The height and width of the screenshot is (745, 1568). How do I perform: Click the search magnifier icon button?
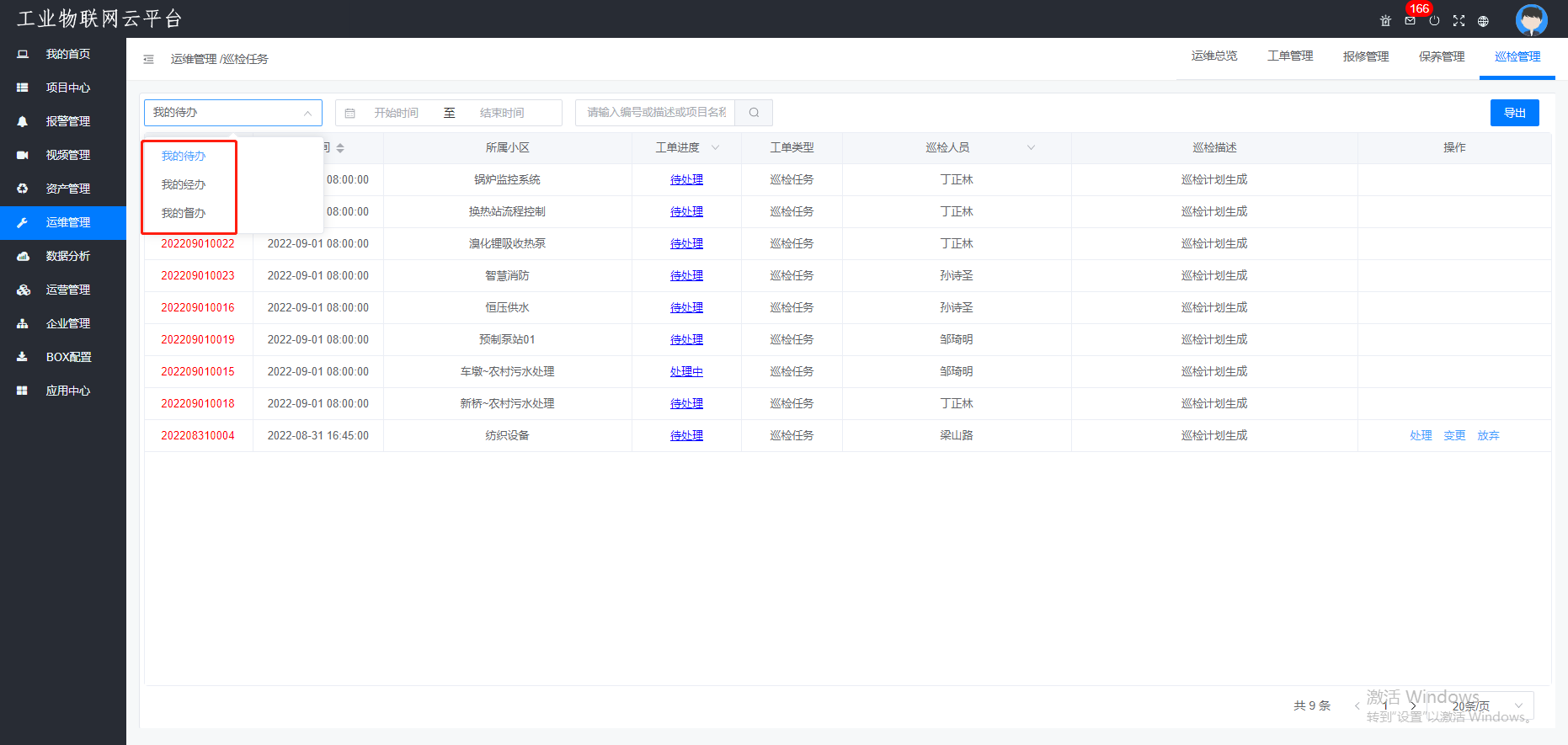pyautogui.click(x=754, y=113)
